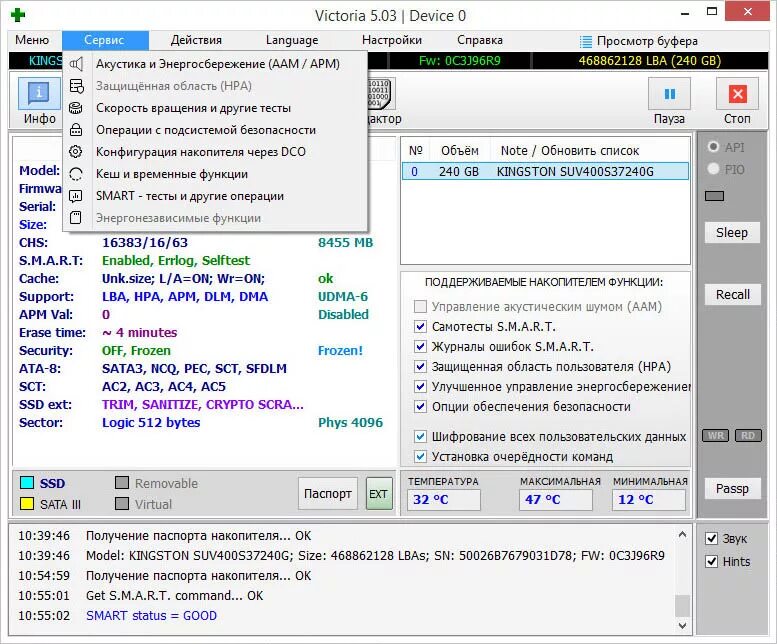Open Просмотр буфера

[639, 41]
